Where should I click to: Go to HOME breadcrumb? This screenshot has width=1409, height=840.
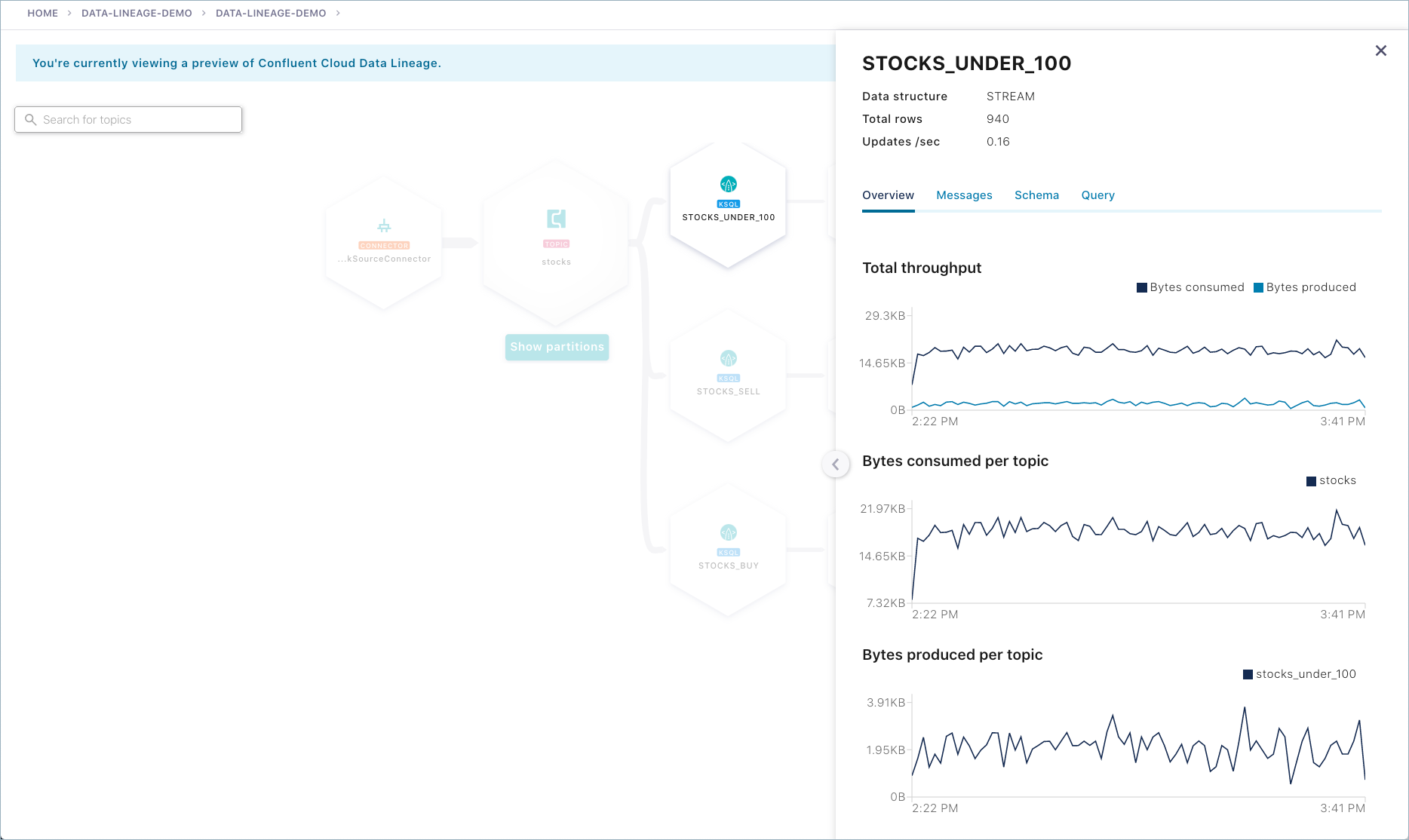point(43,14)
